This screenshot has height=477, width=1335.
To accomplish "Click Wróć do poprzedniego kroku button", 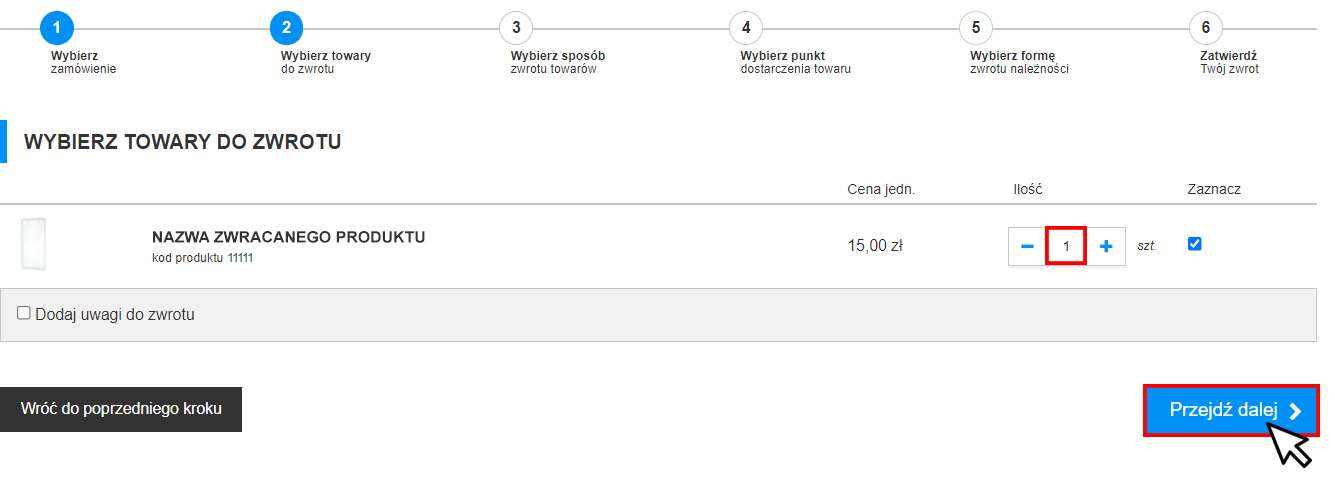I will [121, 409].
